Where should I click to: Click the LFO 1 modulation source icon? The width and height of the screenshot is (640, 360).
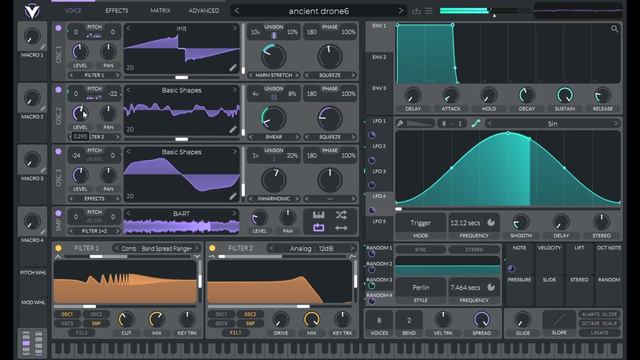click(372, 135)
